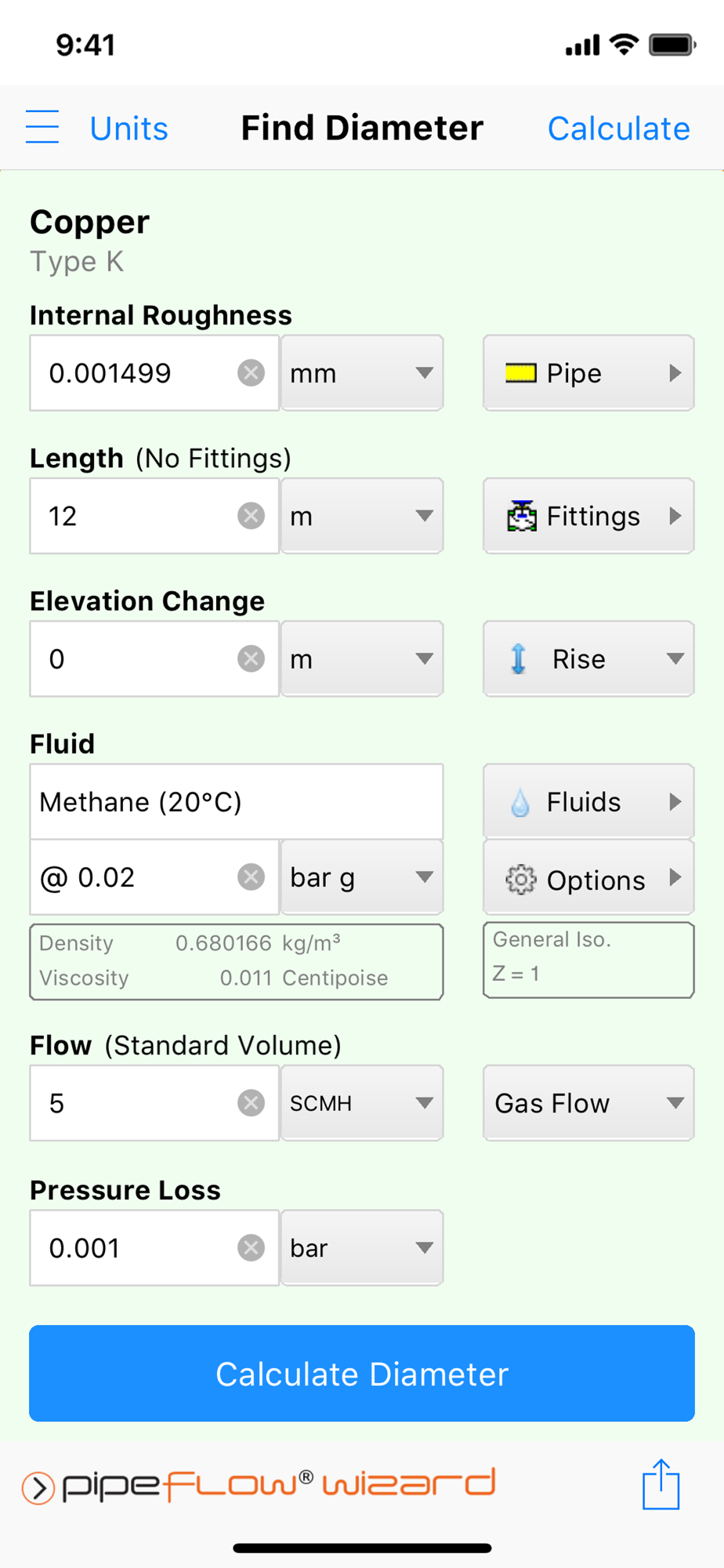Clear the Pressure Loss value

point(251,1247)
